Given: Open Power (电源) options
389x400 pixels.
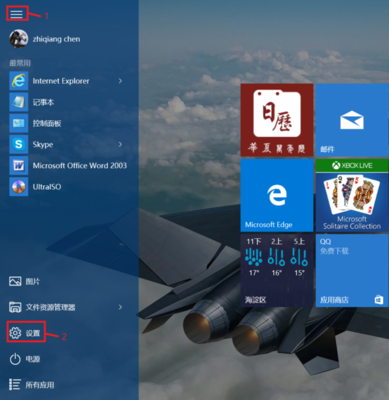Looking at the screenshot, I should (25, 359).
